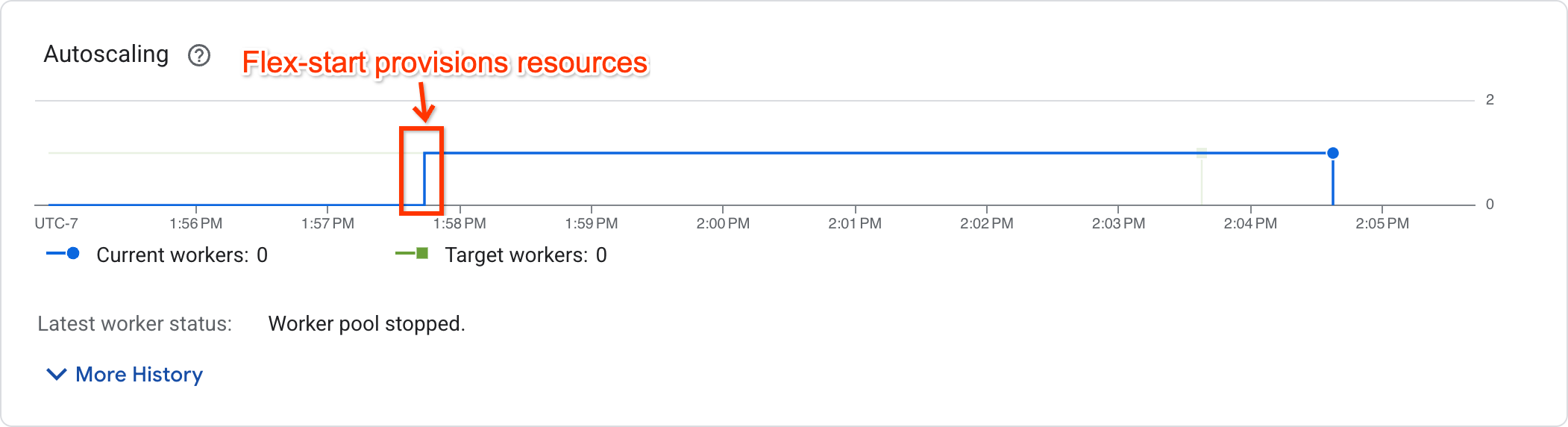The height and width of the screenshot is (427, 1568).
Task: Click the Flex-start provisions resources annotation text
Action: (445, 63)
